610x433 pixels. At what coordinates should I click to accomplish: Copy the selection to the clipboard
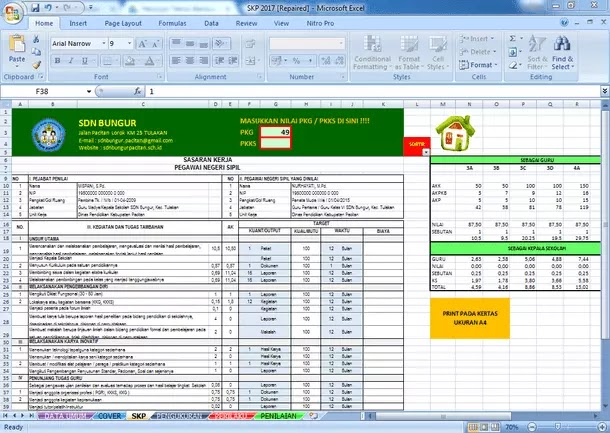pyautogui.click(x=36, y=52)
